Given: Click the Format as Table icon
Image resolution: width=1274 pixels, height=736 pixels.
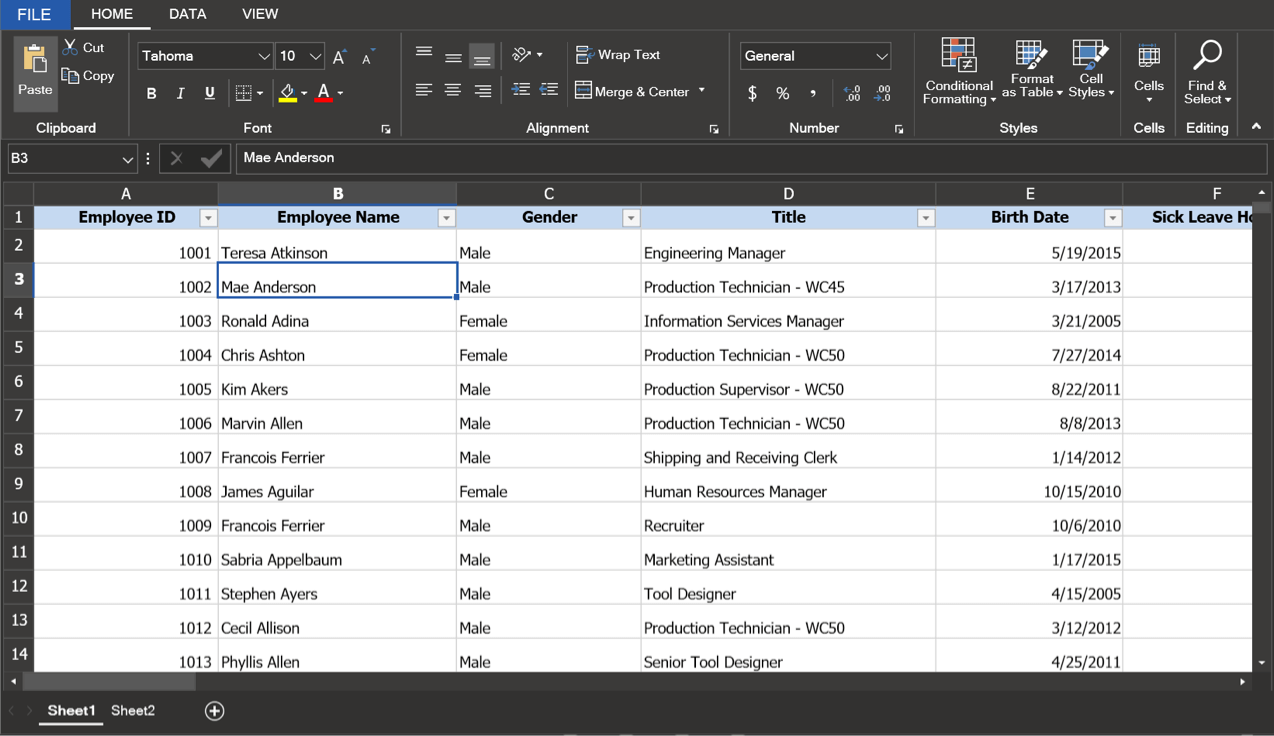Looking at the screenshot, I should click(x=1031, y=70).
